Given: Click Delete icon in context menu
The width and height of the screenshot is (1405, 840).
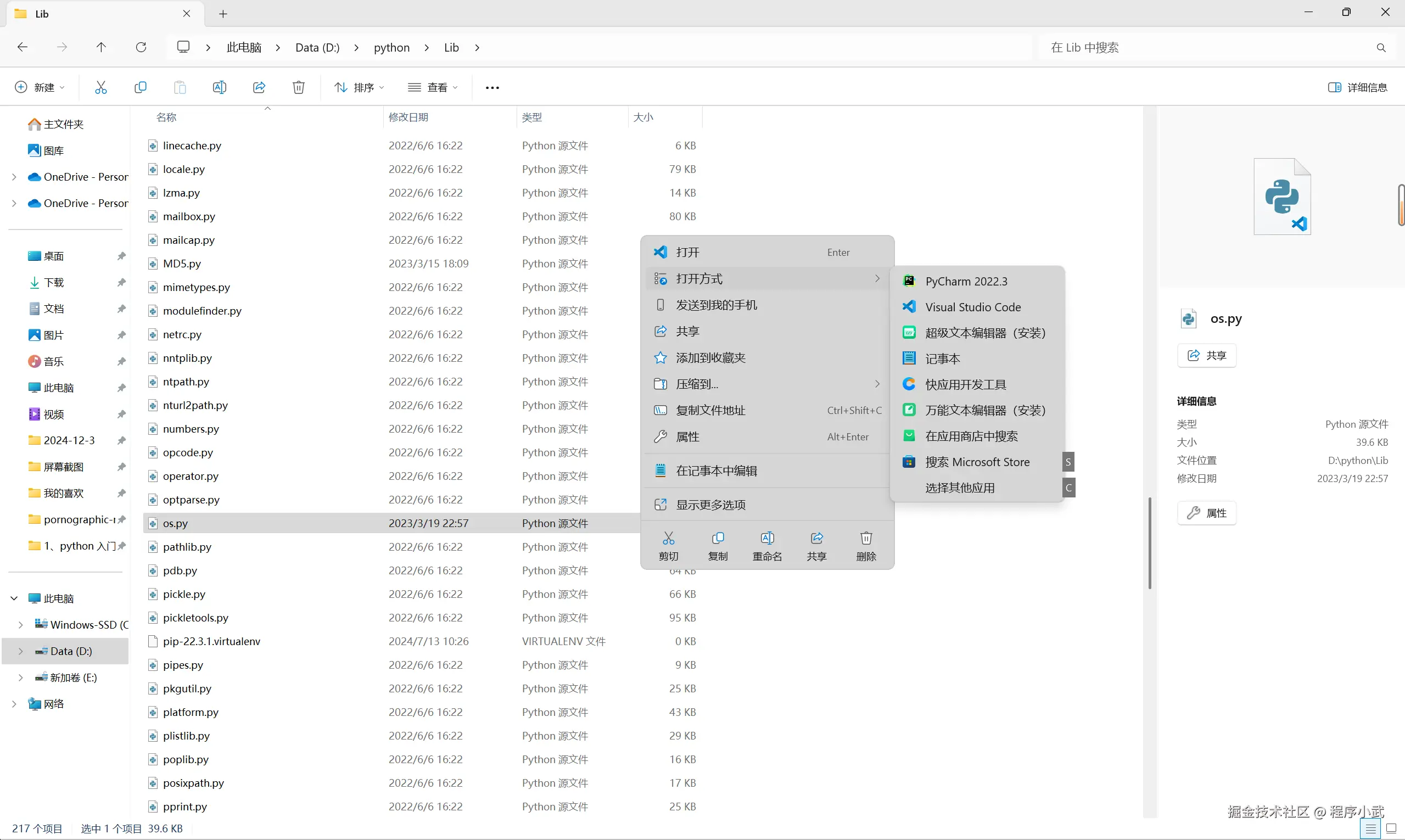Looking at the screenshot, I should coord(865,546).
